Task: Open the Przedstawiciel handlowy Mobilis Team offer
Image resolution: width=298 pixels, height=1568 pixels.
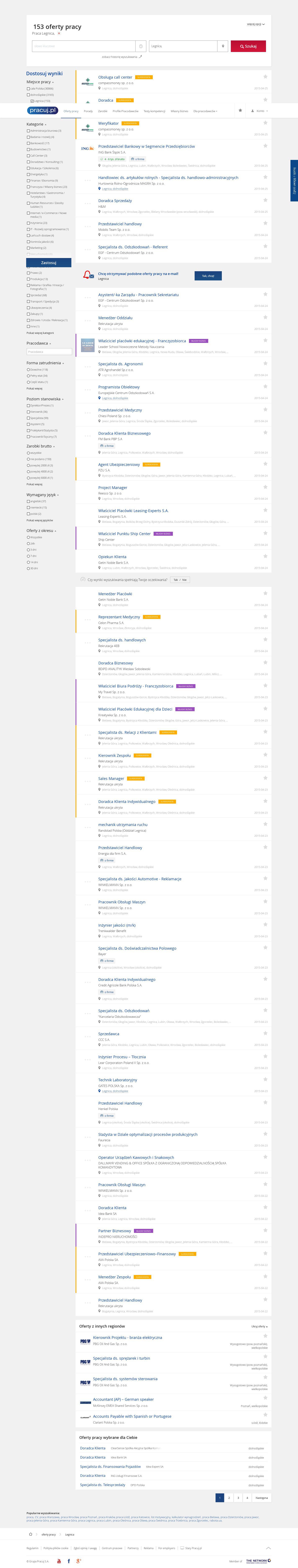Action: click(120, 224)
